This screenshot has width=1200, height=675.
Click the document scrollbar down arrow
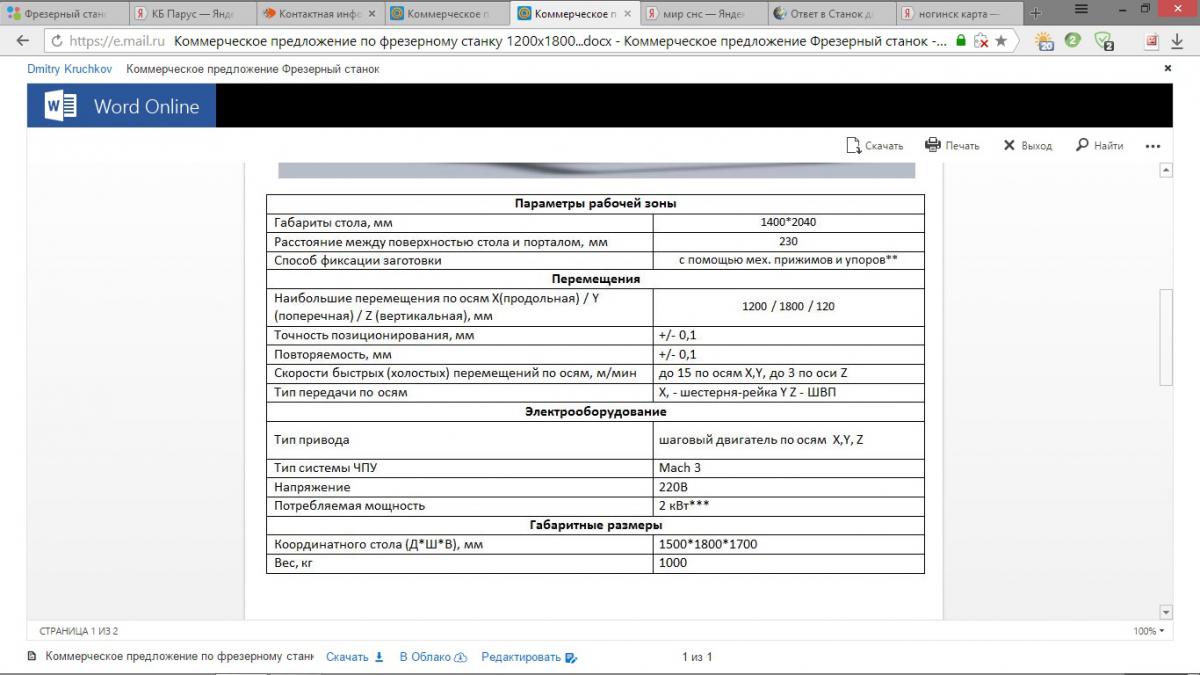pos(1165,612)
